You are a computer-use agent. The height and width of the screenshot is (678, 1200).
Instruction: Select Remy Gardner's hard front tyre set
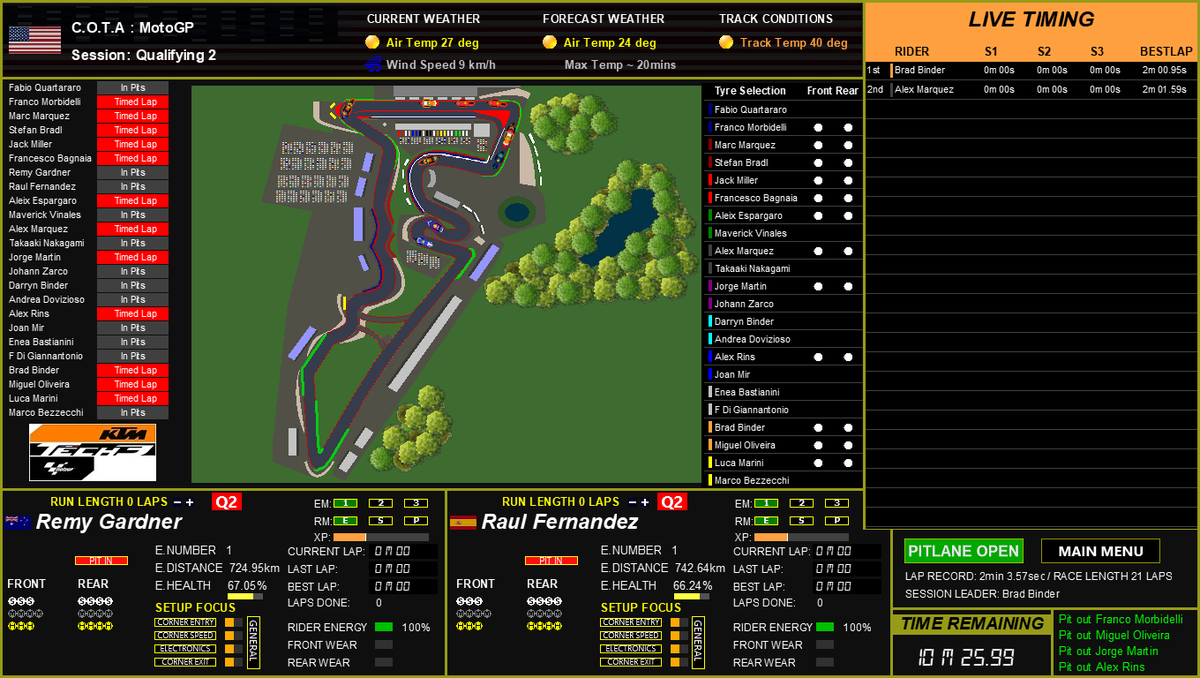21,626
